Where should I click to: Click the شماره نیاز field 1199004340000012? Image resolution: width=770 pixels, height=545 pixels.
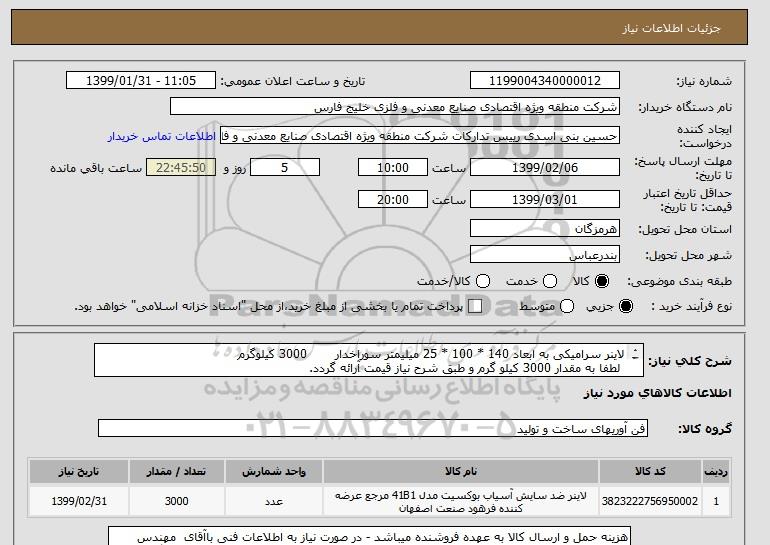click(545, 81)
